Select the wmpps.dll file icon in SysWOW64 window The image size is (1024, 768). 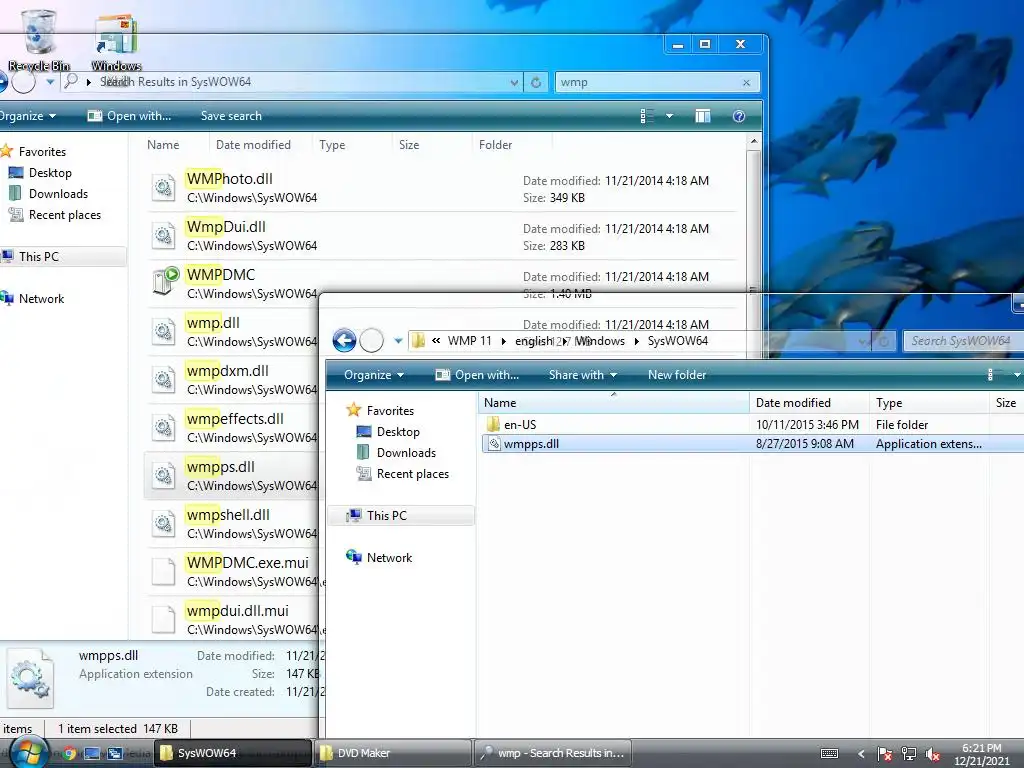[x=494, y=444]
